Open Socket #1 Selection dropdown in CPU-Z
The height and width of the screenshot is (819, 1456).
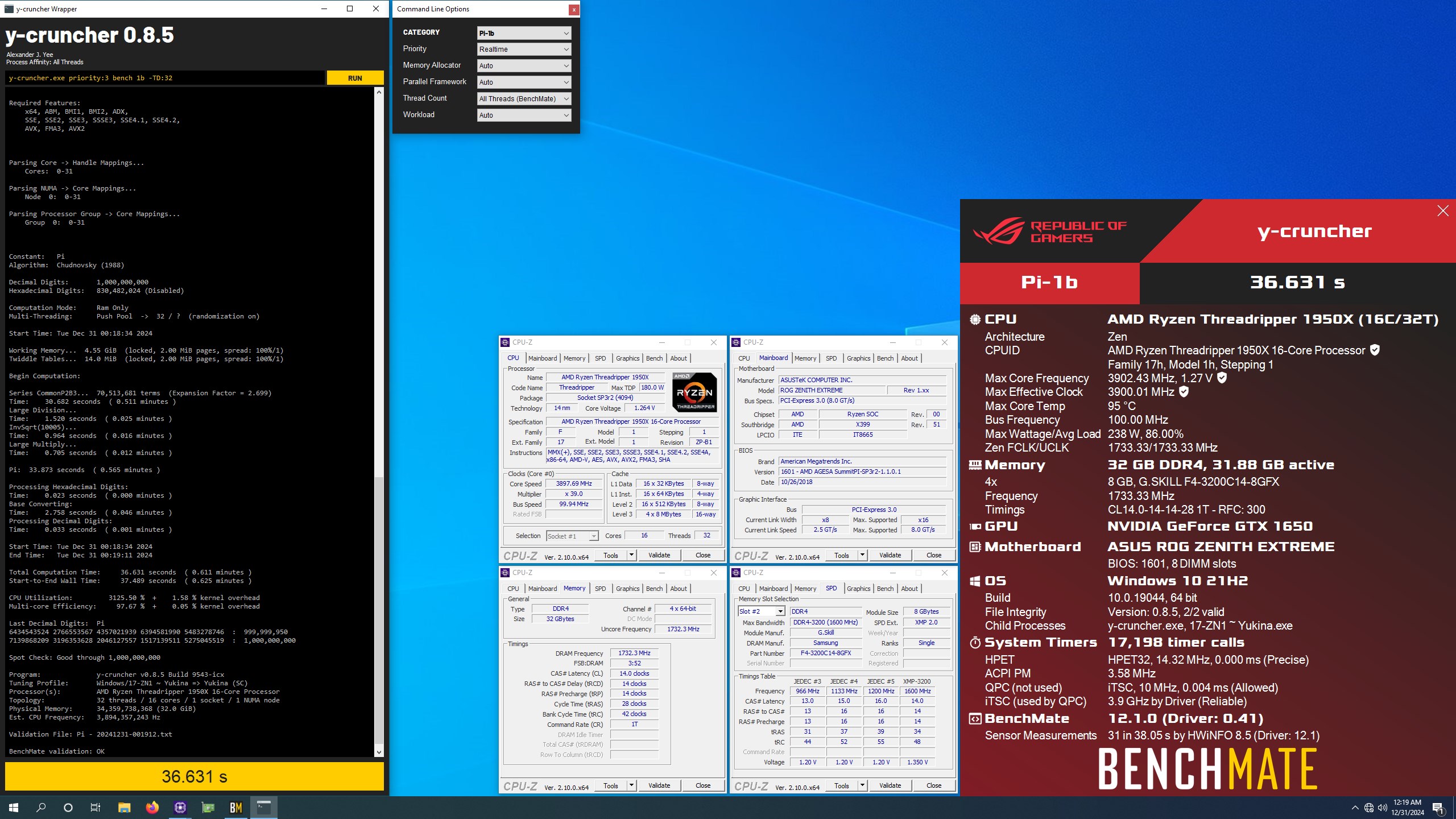click(x=572, y=536)
